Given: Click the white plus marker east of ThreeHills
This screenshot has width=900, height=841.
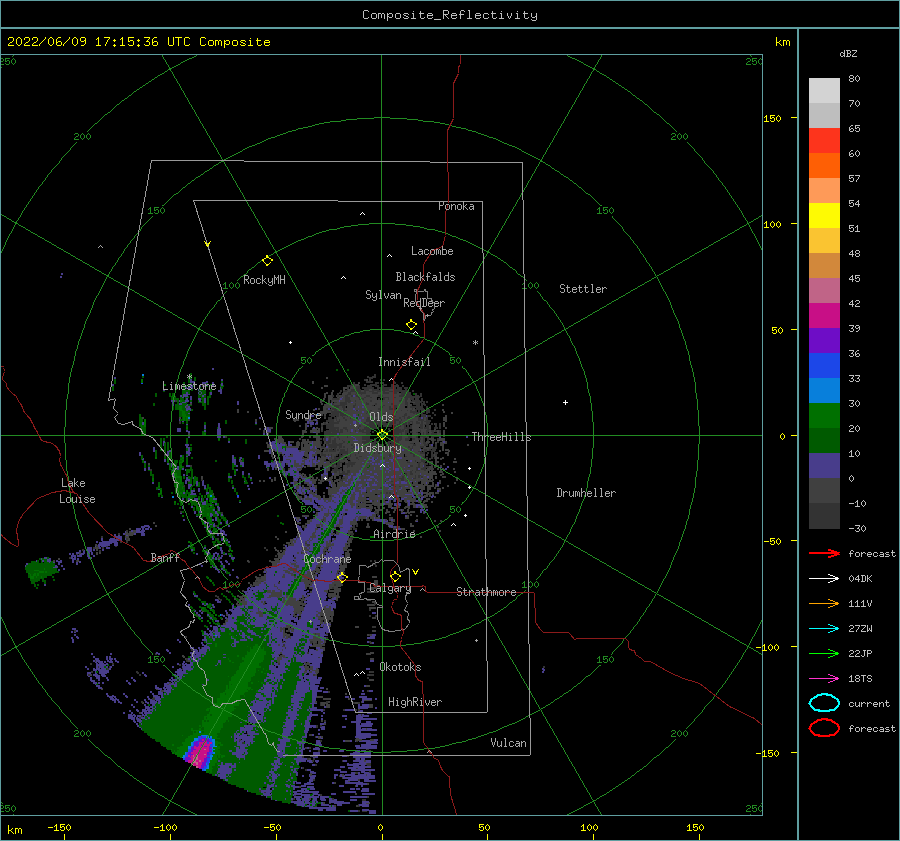Looking at the screenshot, I should (565, 402).
